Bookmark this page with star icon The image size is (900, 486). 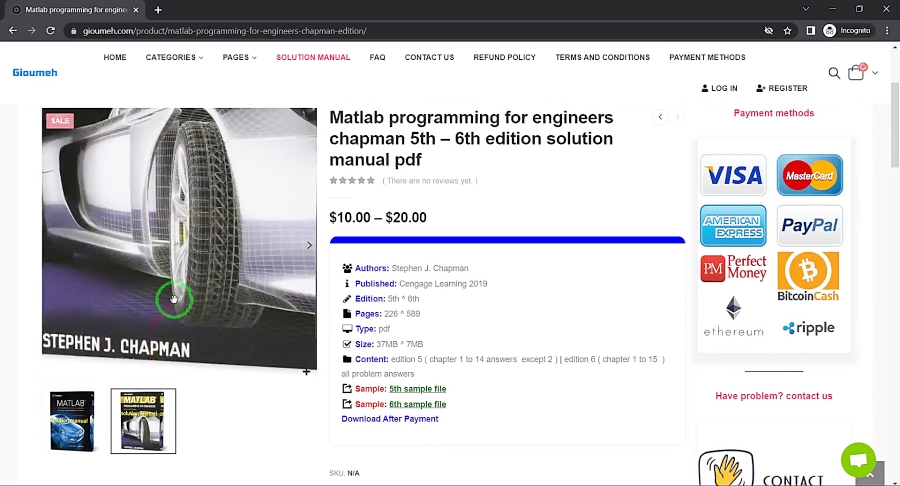click(x=788, y=31)
